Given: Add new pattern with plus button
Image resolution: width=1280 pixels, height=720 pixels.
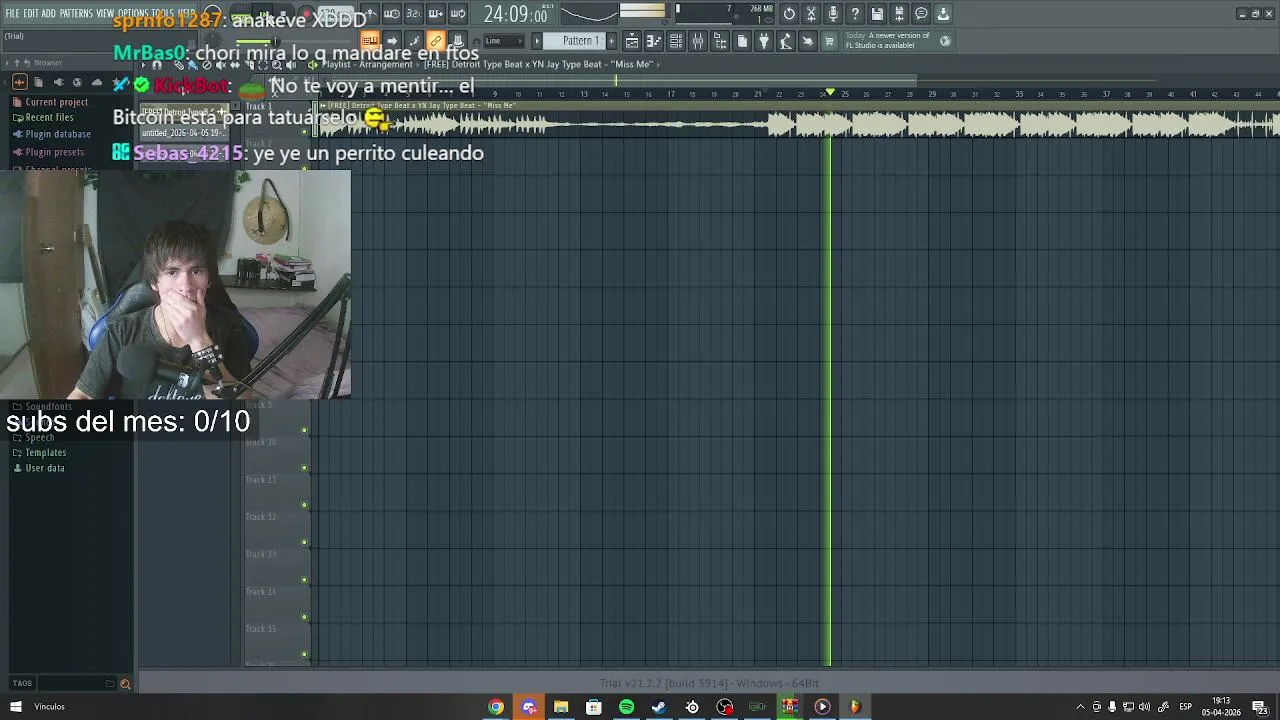Looking at the screenshot, I should (x=612, y=41).
